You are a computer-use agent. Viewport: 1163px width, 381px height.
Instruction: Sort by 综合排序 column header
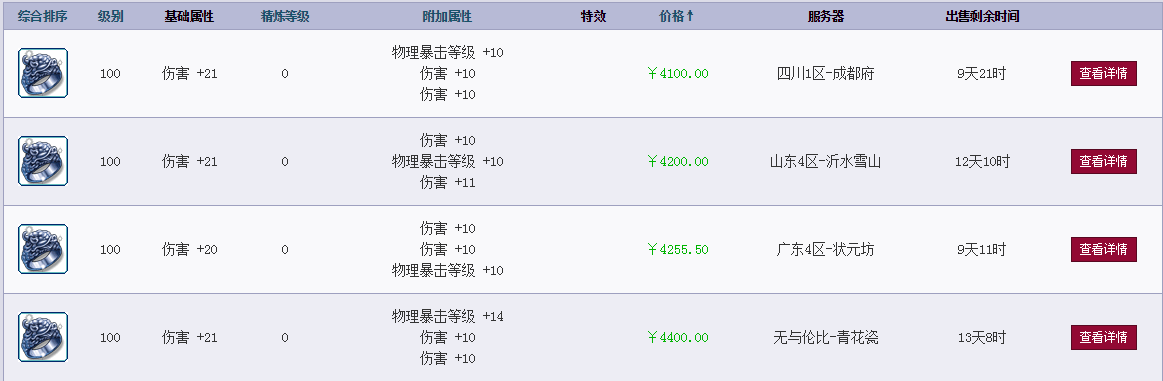[x=42, y=16]
